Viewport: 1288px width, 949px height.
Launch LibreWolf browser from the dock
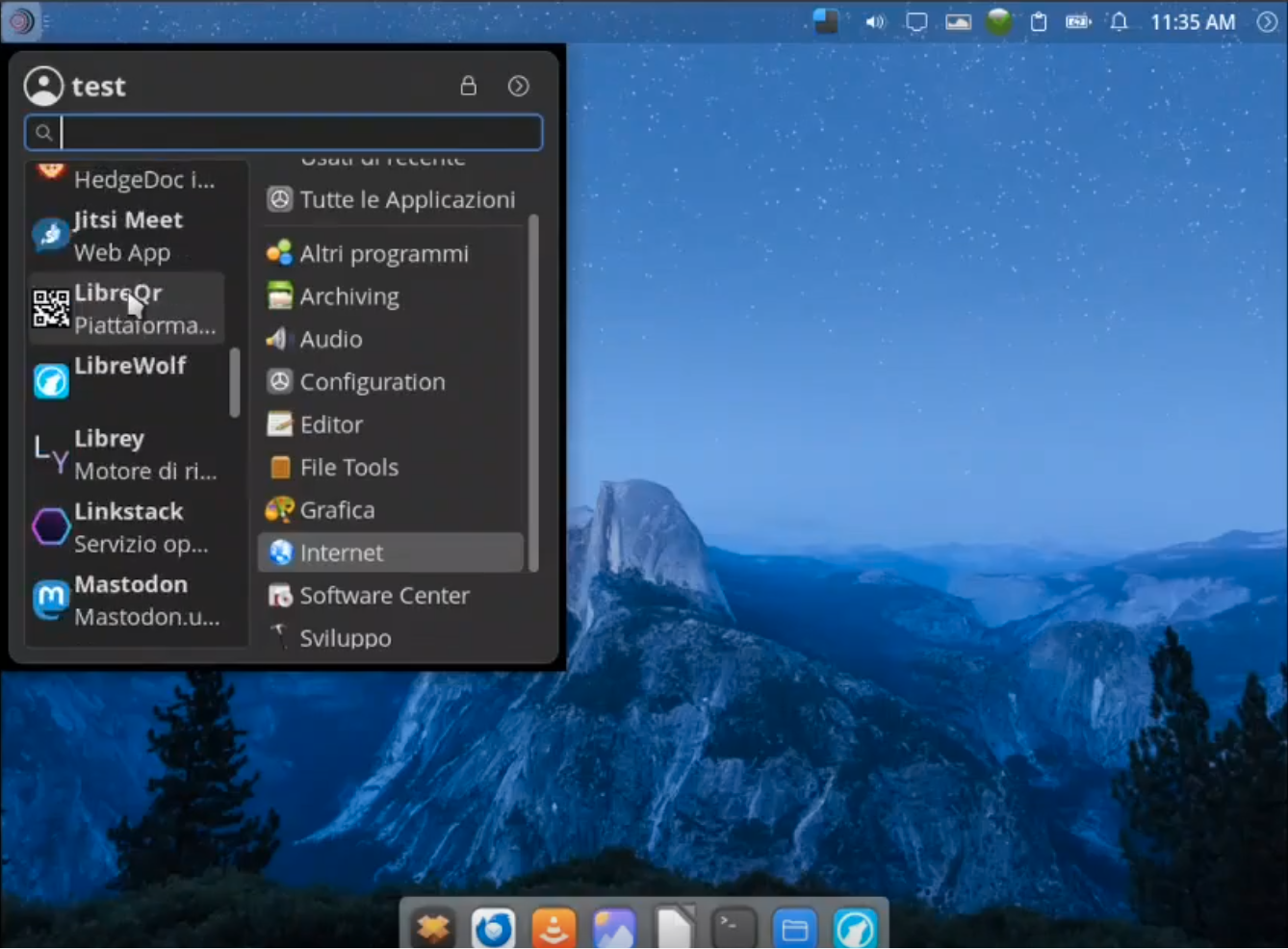pyautogui.click(x=855, y=929)
